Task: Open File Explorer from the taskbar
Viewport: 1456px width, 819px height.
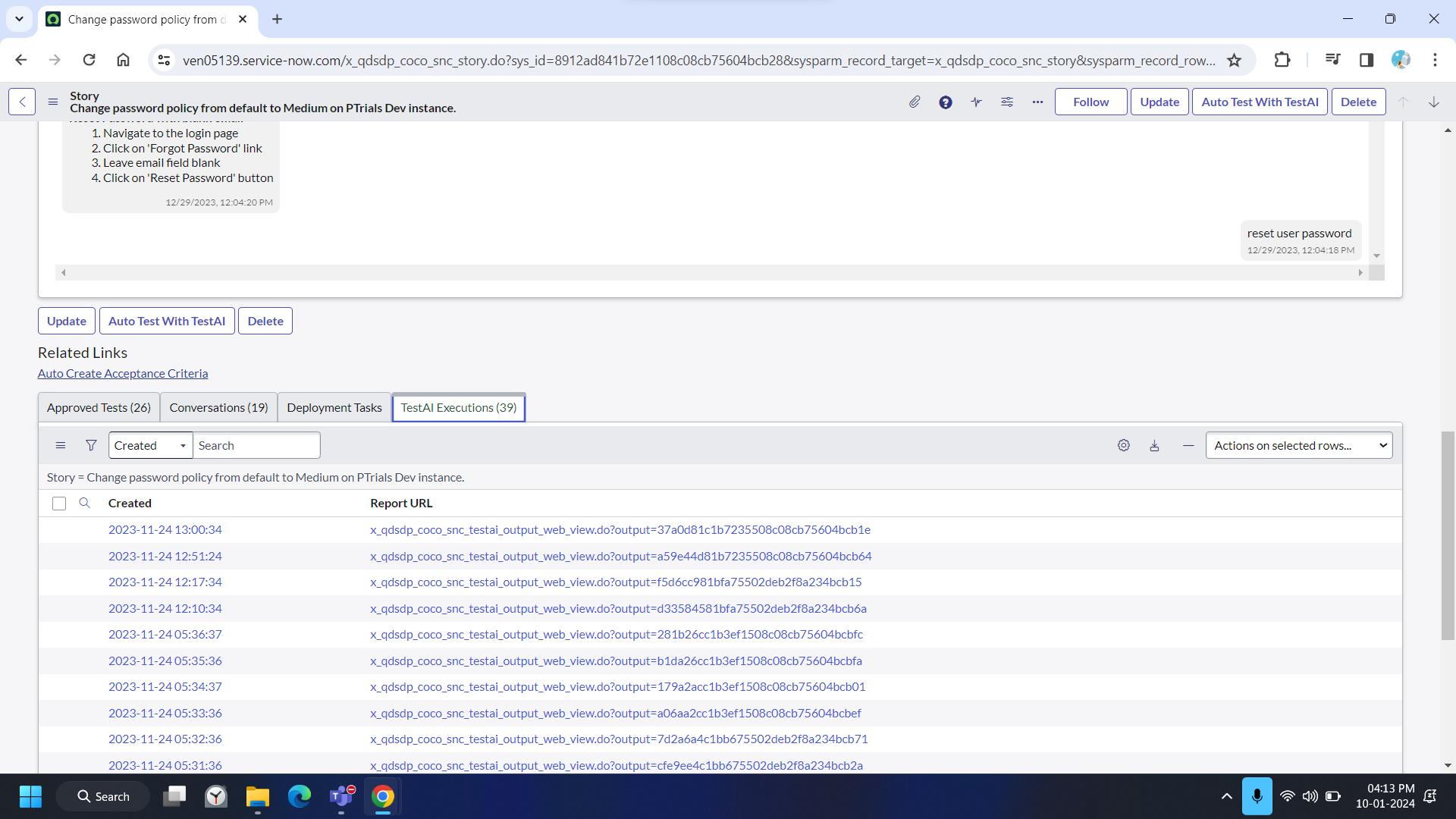Action: click(x=258, y=796)
